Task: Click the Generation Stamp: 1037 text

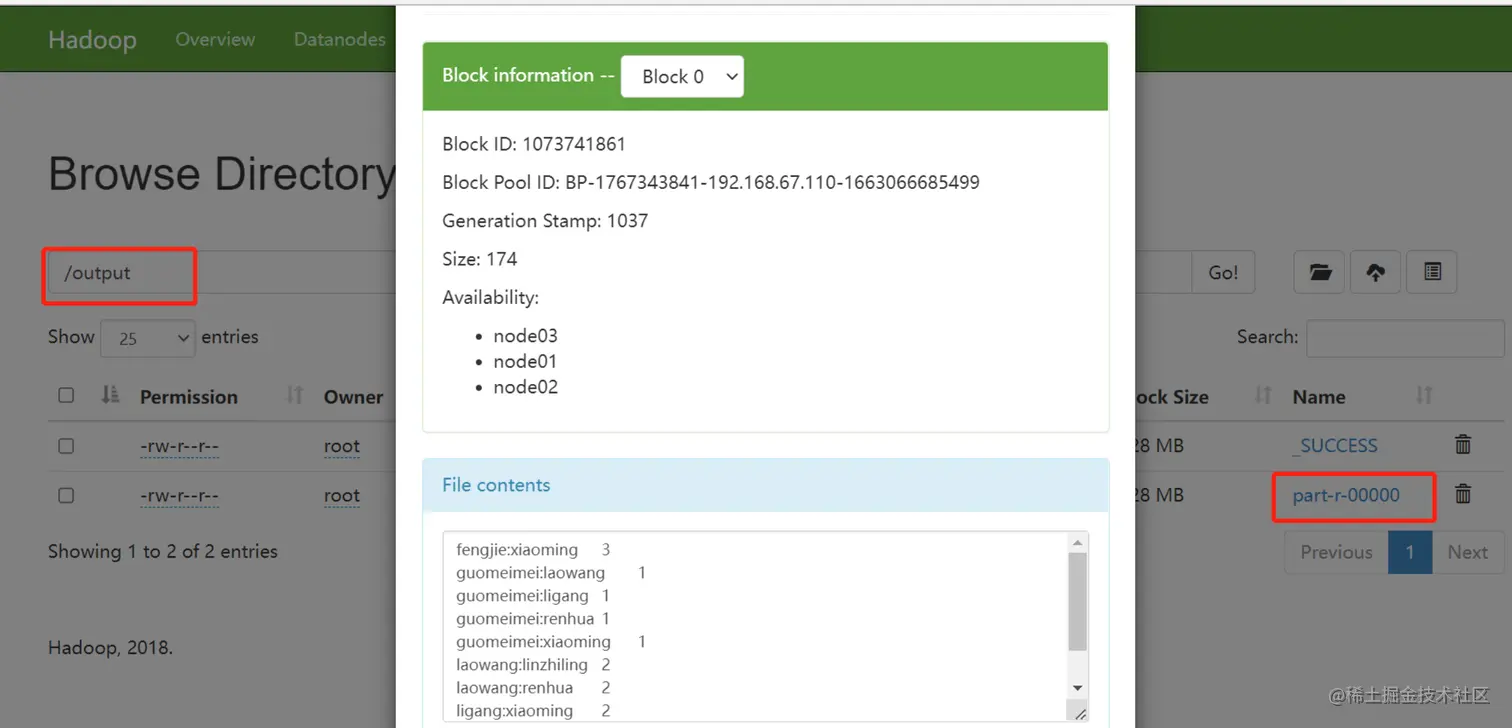Action: pyautogui.click(x=545, y=221)
